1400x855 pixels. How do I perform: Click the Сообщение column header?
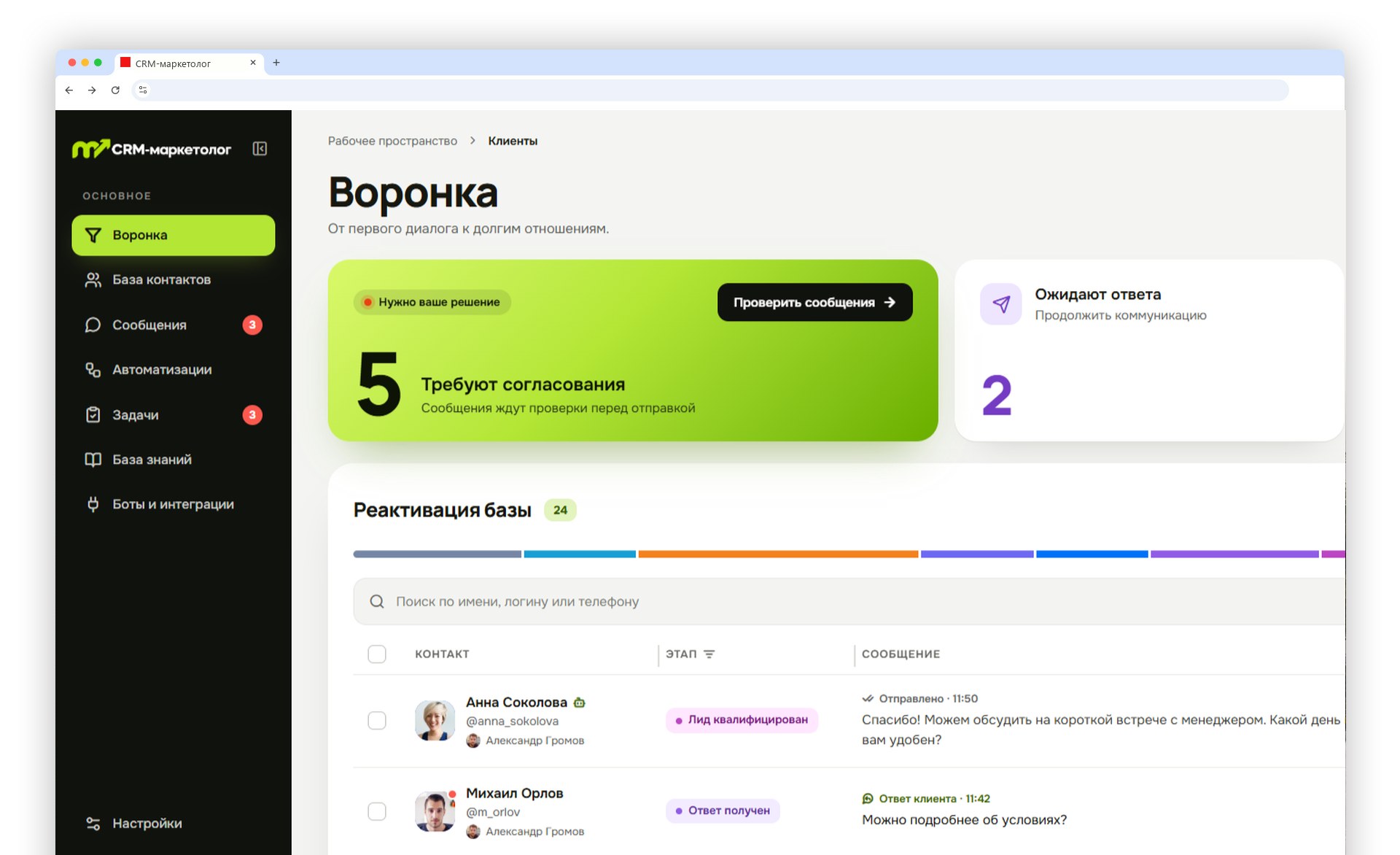[x=901, y=654]
